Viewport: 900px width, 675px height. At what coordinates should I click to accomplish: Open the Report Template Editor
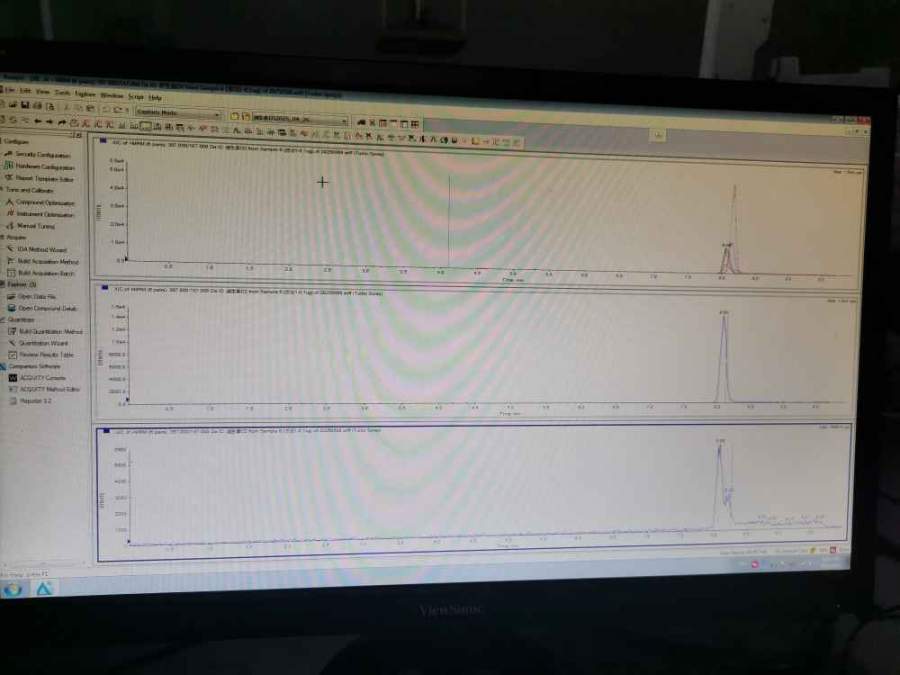pos(43,178)
